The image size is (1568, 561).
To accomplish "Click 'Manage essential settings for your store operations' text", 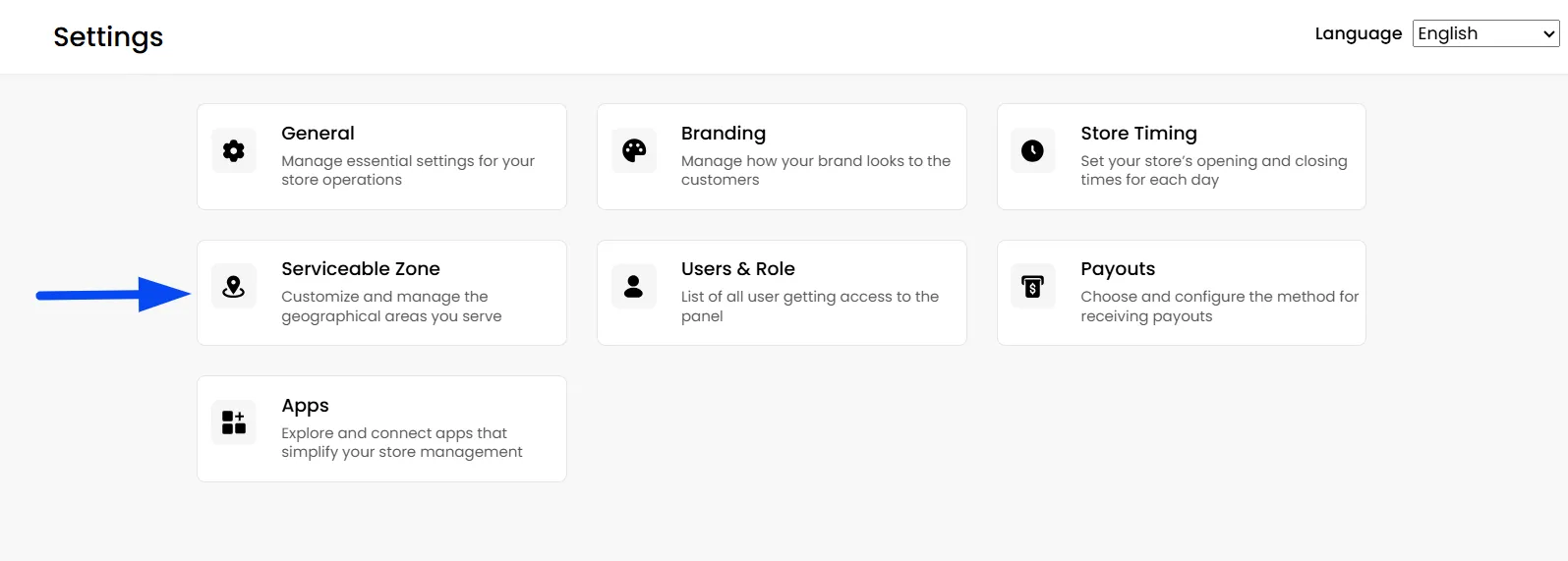I will click(408, 170).
